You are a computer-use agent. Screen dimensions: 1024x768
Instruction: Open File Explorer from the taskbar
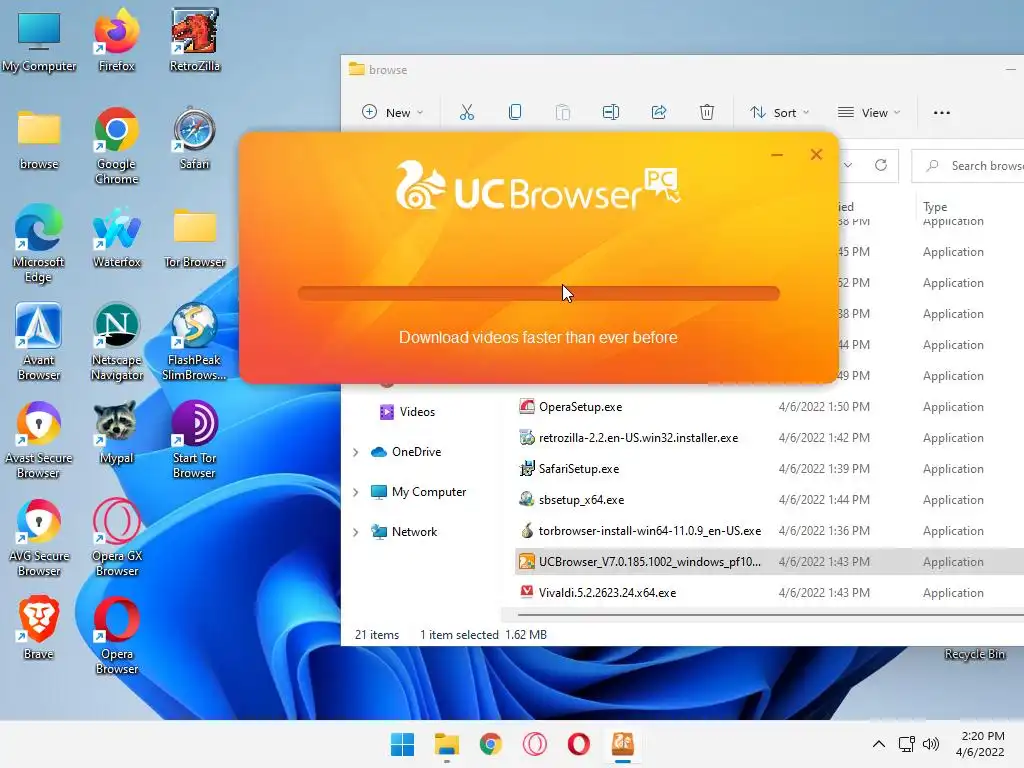coord(447,744)
